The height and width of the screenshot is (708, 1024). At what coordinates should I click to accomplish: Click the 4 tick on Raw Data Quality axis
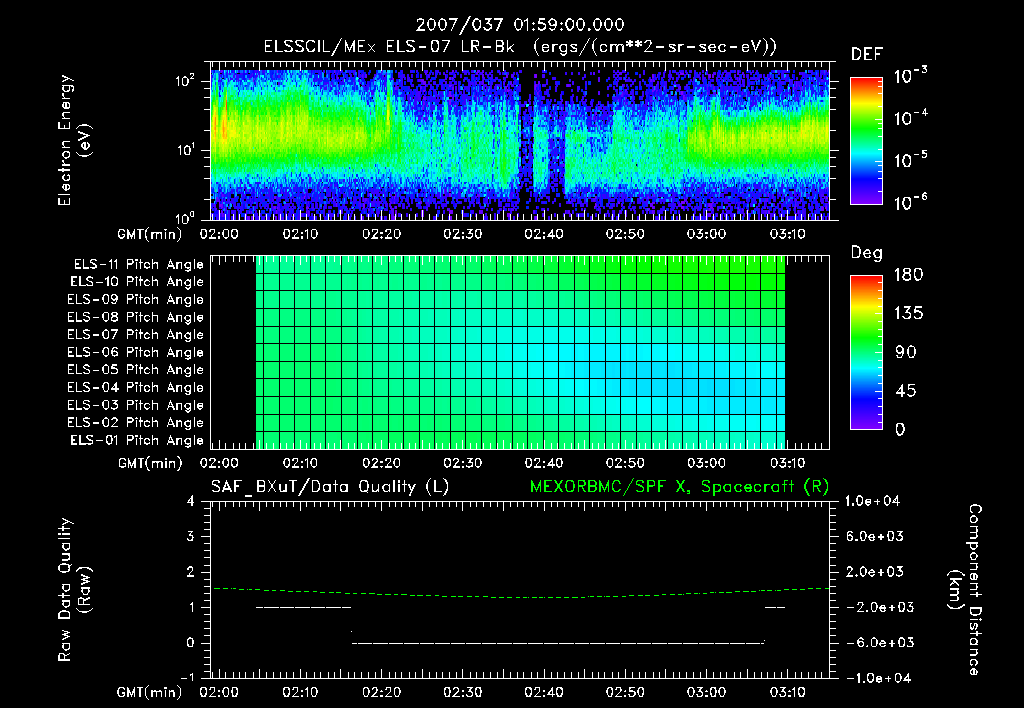pyautogui.click(x=191, y=501)
